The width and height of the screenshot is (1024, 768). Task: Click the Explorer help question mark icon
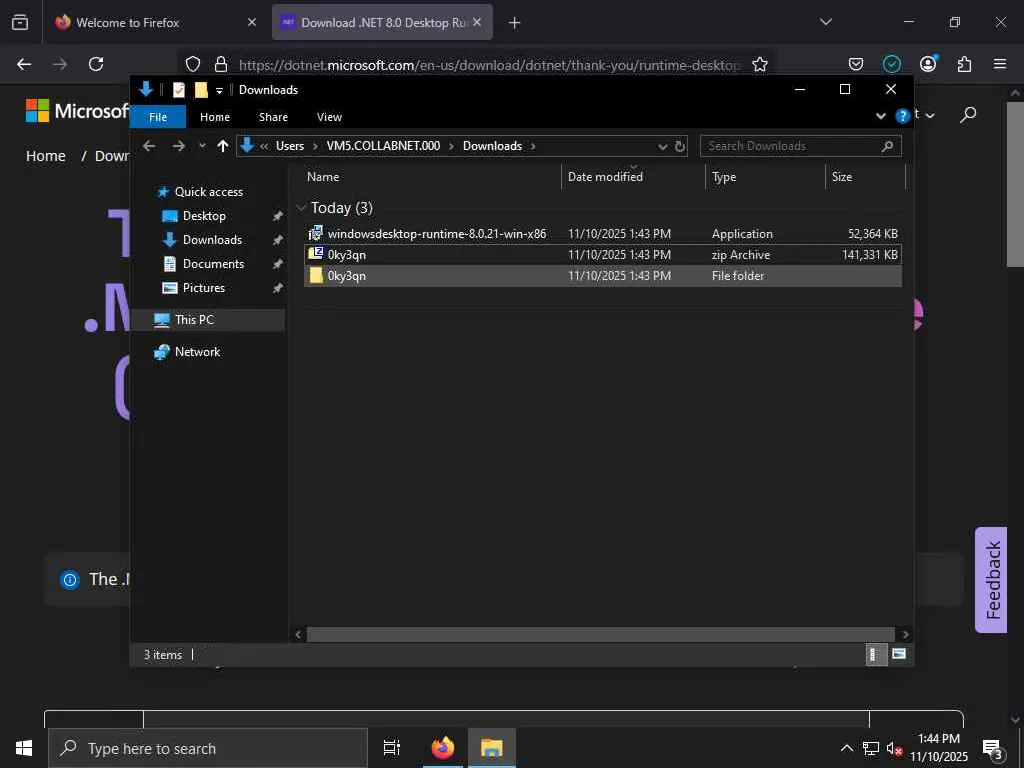pyautogui.click(x=903, y=116)
